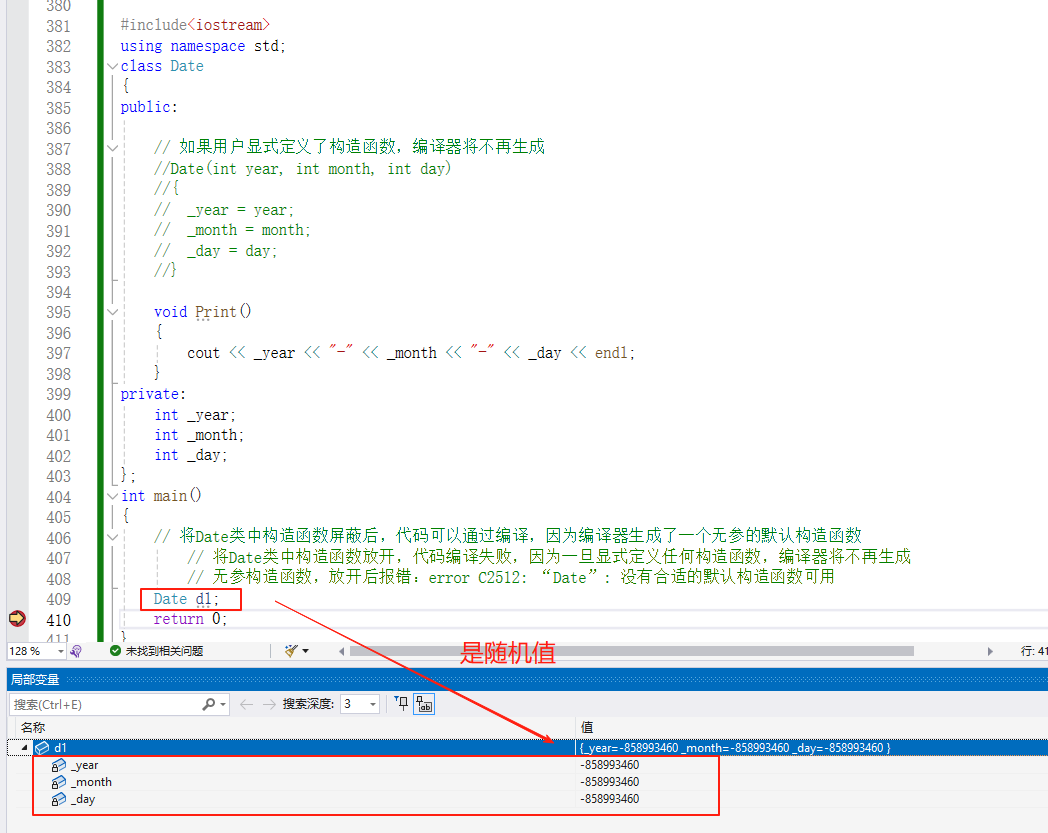Click the private: access specifier line
Screen dimensions: 1048x833
click(153, 394)
